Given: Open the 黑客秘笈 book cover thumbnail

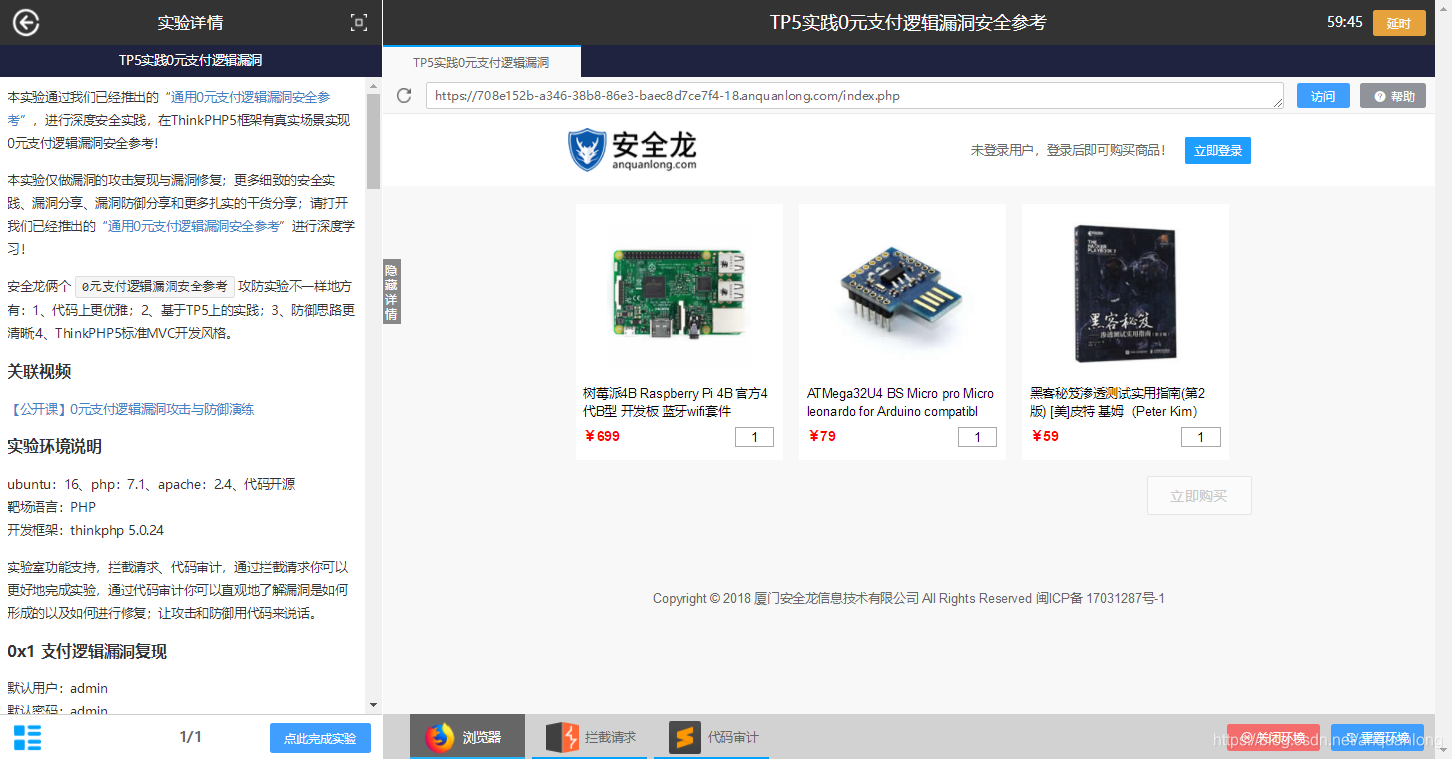Looking at the screenshot, I should [x=1125, y=293].
